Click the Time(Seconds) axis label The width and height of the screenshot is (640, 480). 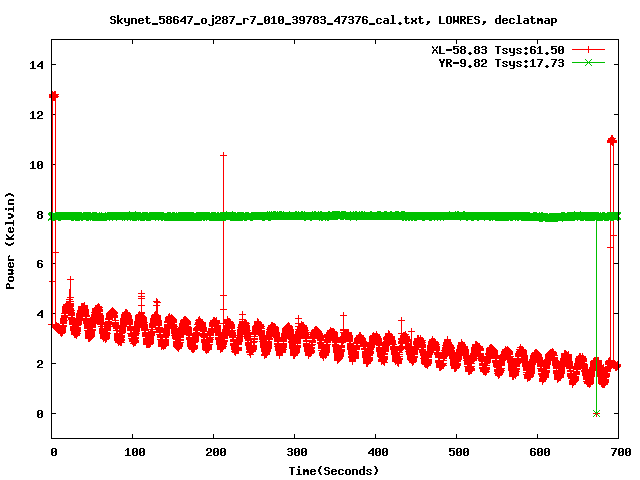point(334,471)
